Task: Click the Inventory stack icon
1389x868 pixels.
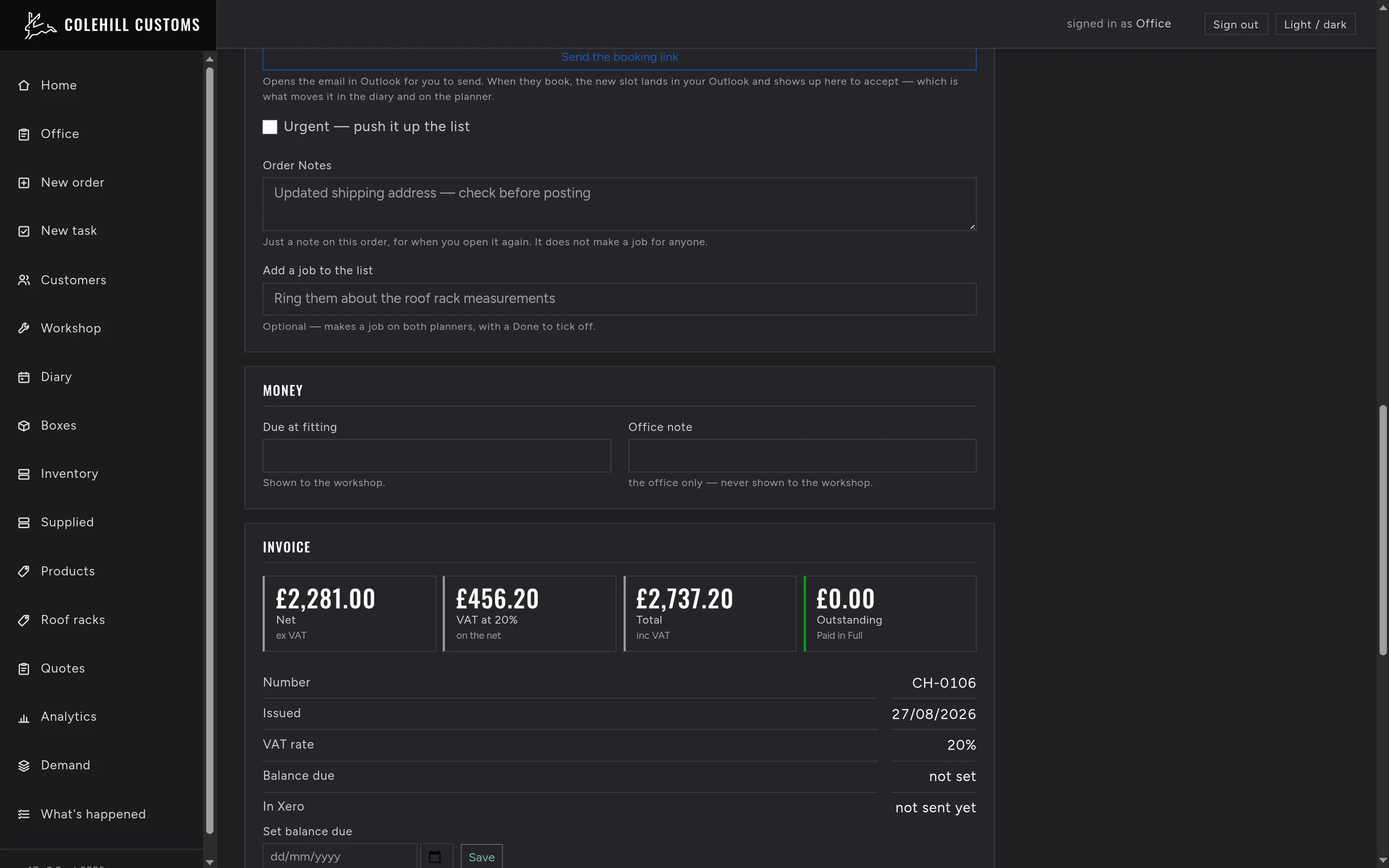Action: [x=23, y=474]
